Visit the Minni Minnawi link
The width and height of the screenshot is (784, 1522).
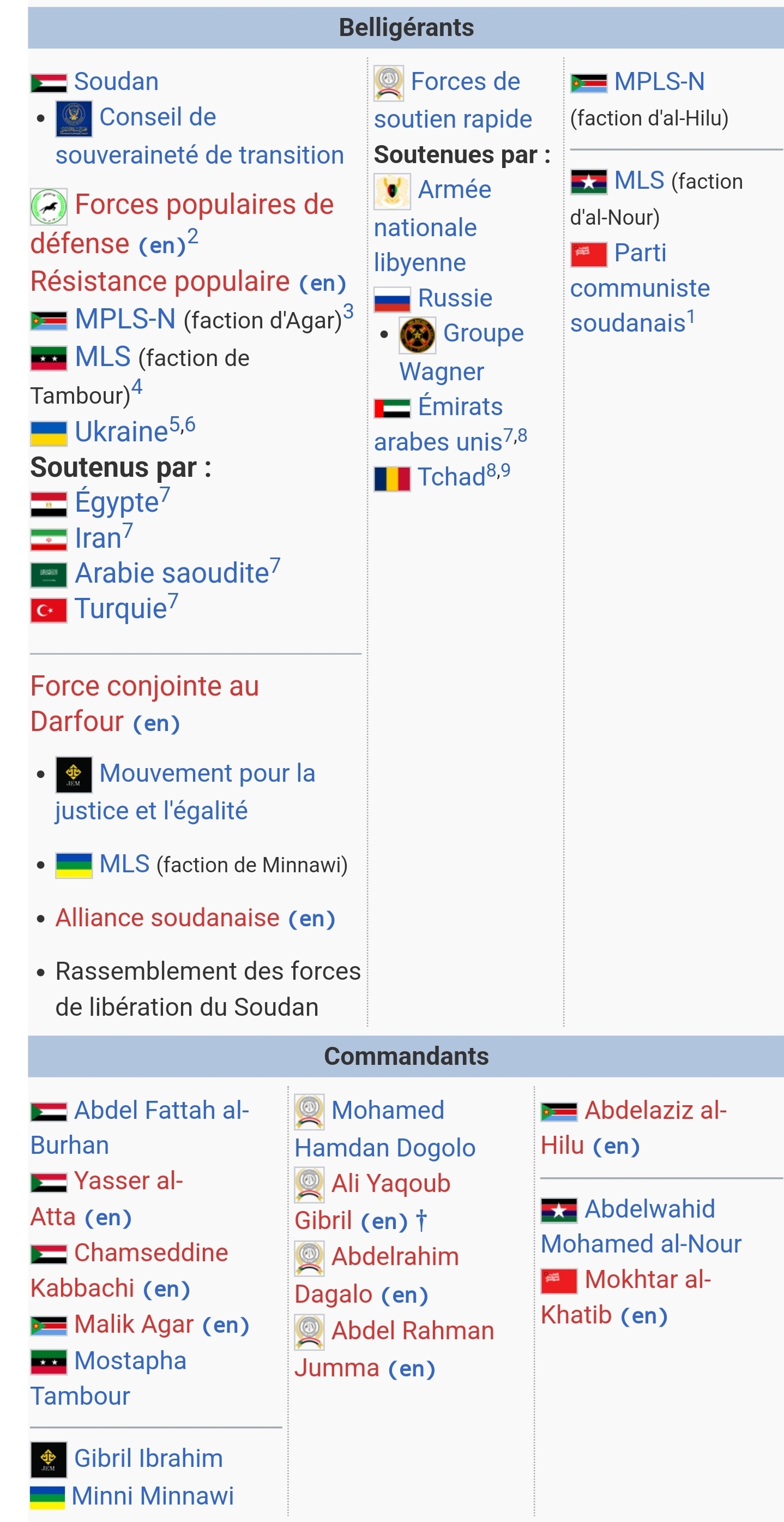point(152,1495)
